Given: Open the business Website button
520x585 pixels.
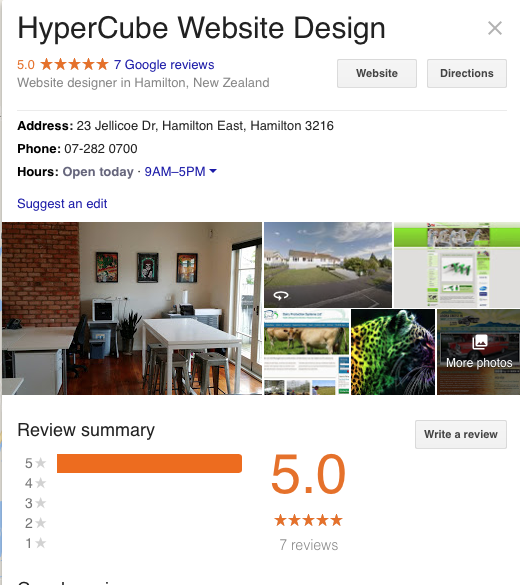Looking at the screenshot, I should coord(377,73).
